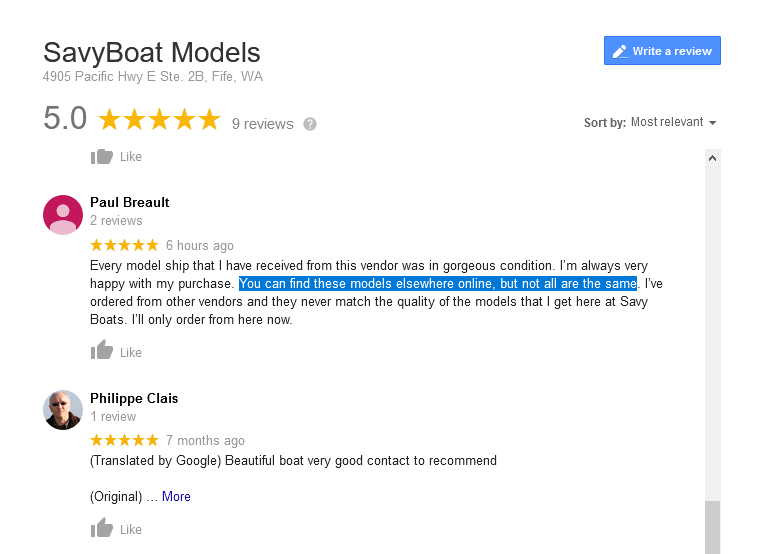The image size is (763, 554).
Task: Click the Philippe Clais reviewer name
Action: [x=134, y=398]
